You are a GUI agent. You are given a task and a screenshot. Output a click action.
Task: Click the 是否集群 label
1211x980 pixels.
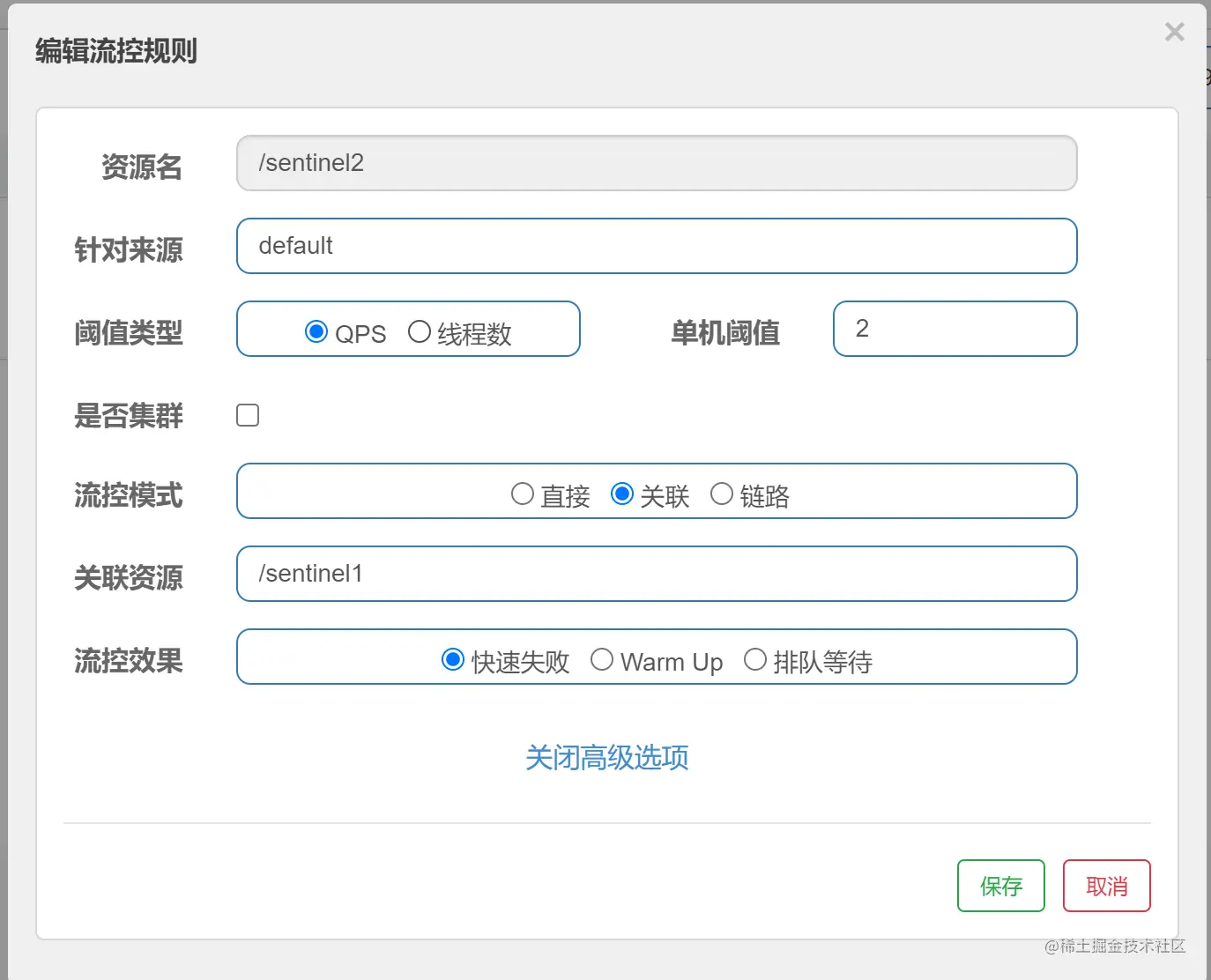click(129, 416)
